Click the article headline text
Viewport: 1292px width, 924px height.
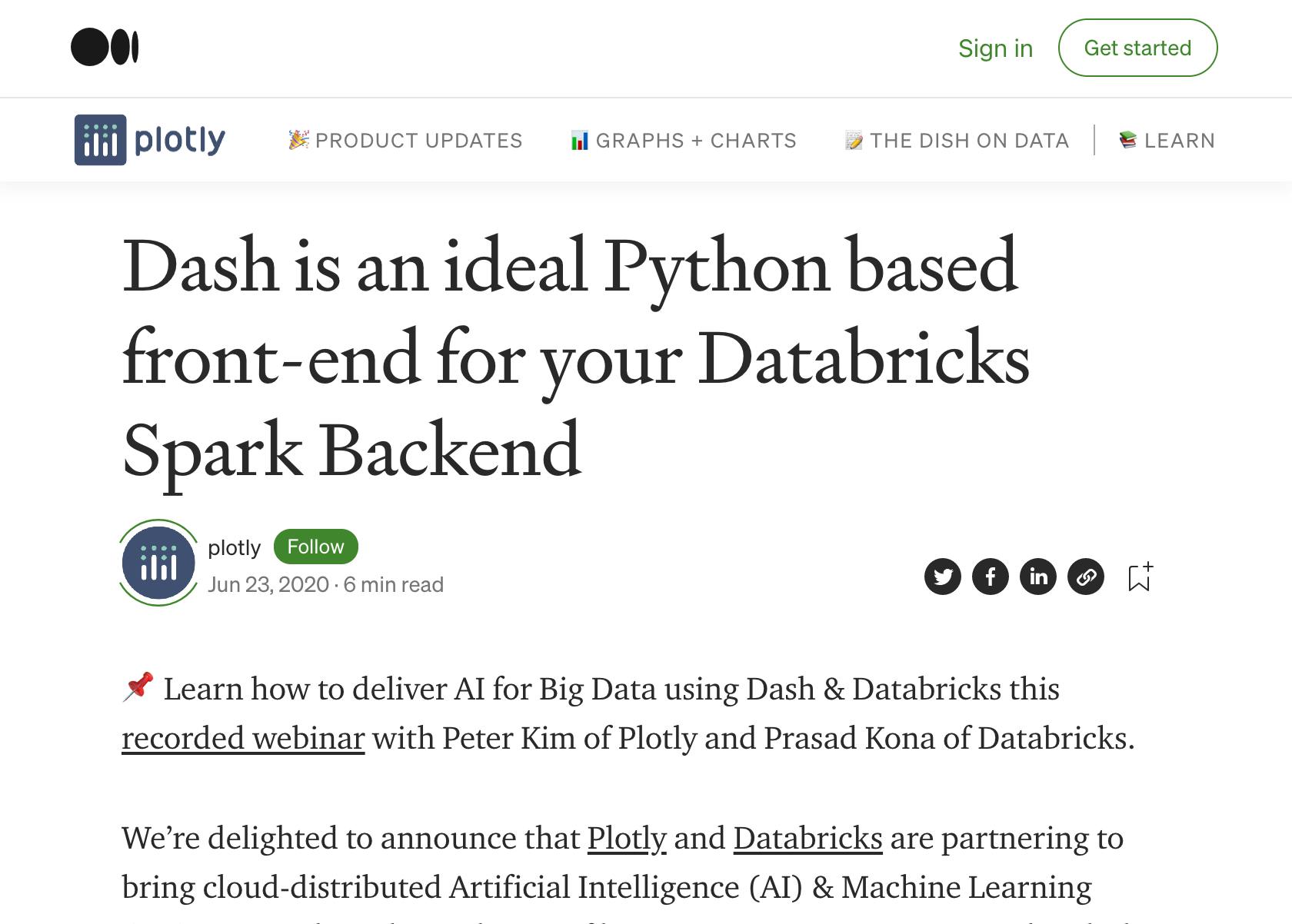(x=576, y=359)
